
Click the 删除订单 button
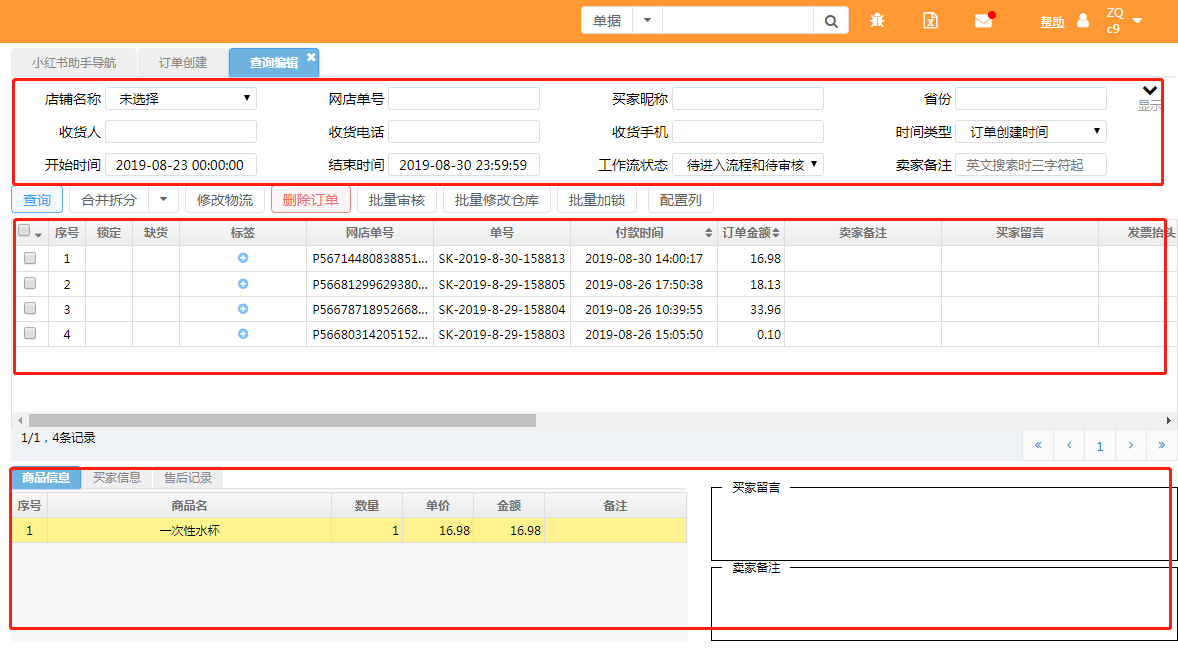click(311, 200)
